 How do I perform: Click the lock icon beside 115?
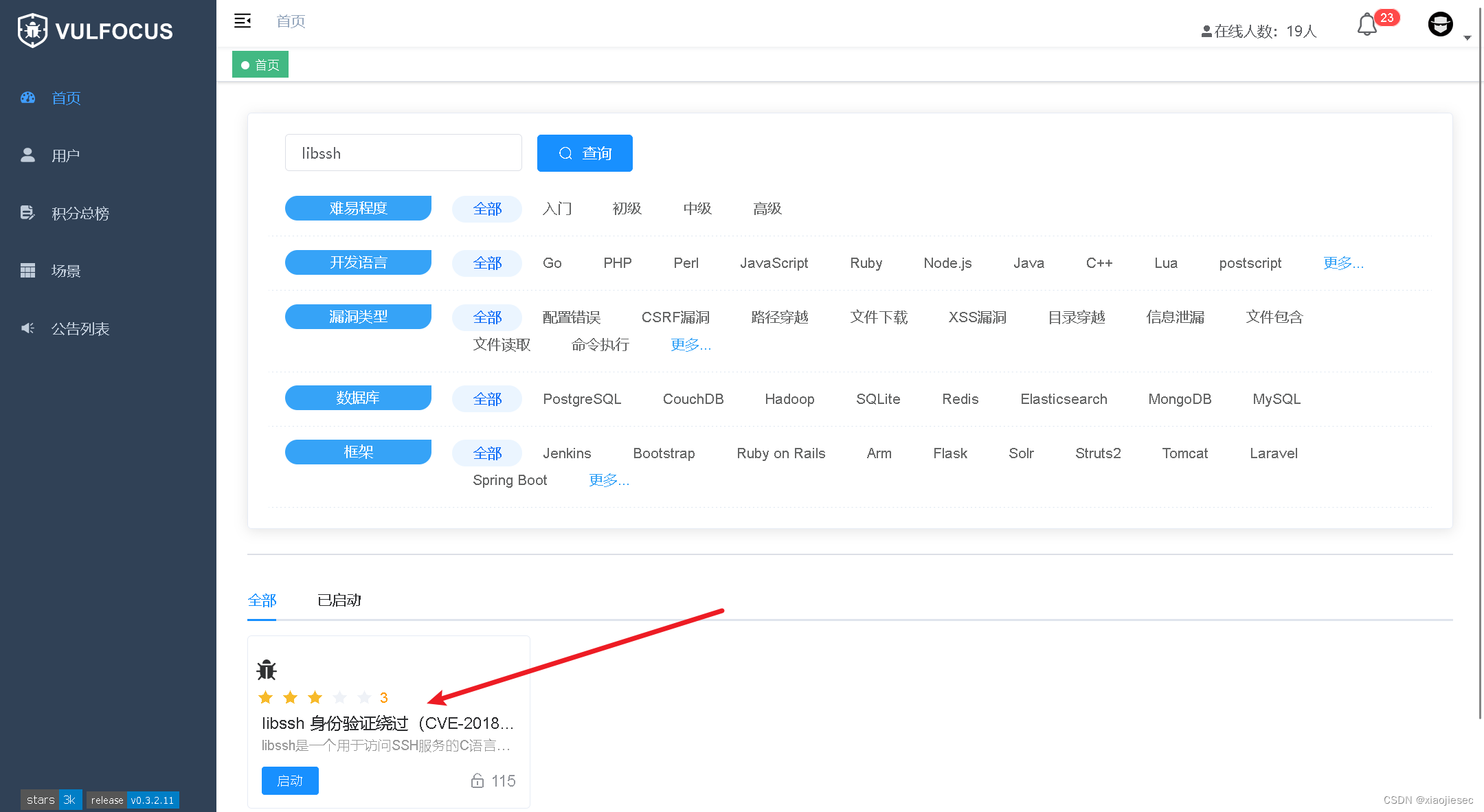(x=477, y=780)
